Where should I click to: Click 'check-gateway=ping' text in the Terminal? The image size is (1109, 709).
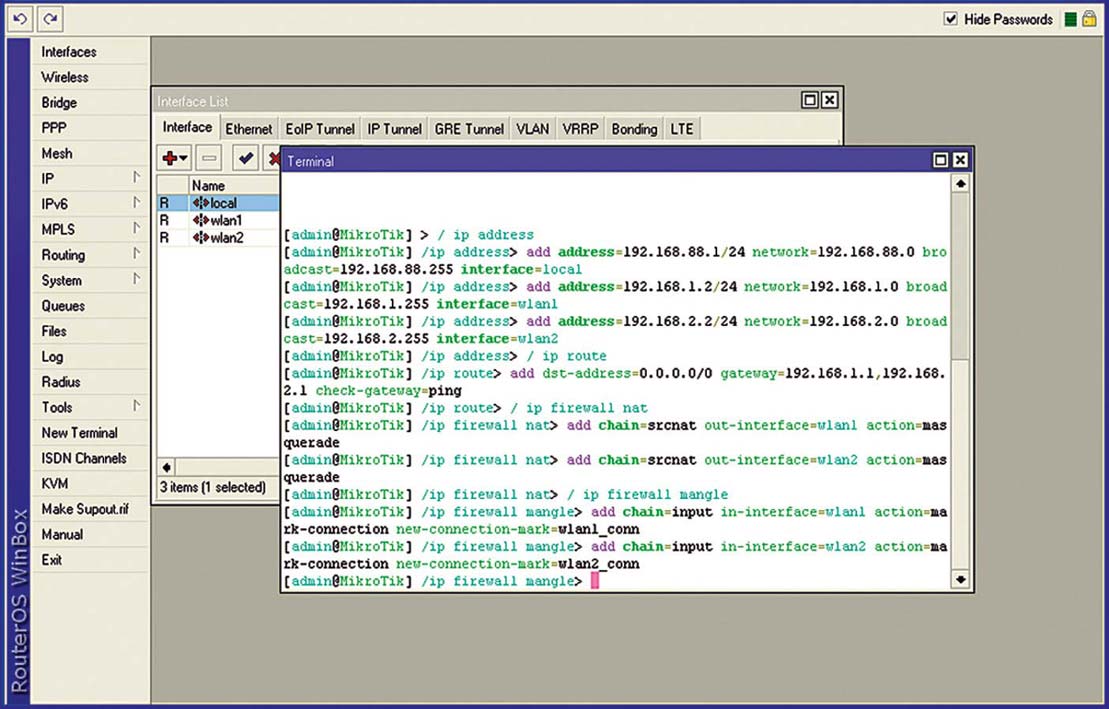(388, 391)
